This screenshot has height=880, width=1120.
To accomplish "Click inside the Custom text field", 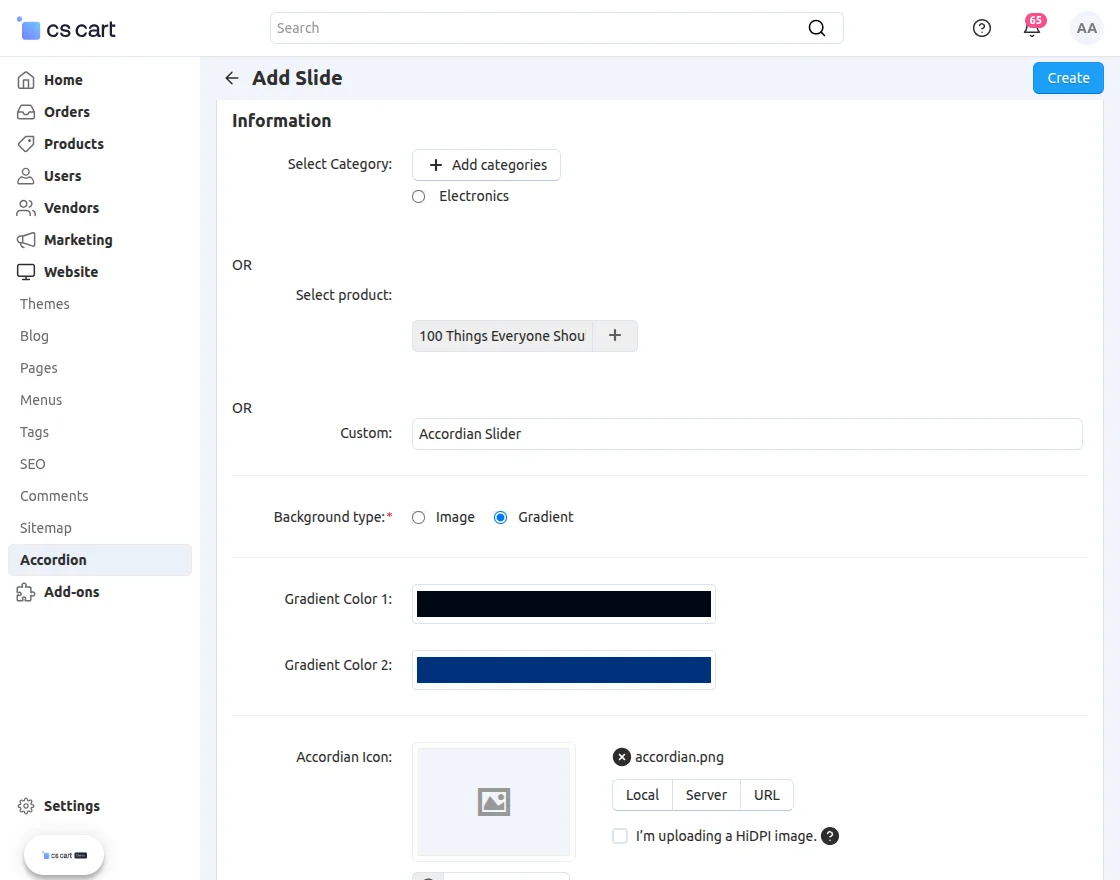I will coord(747,434).
